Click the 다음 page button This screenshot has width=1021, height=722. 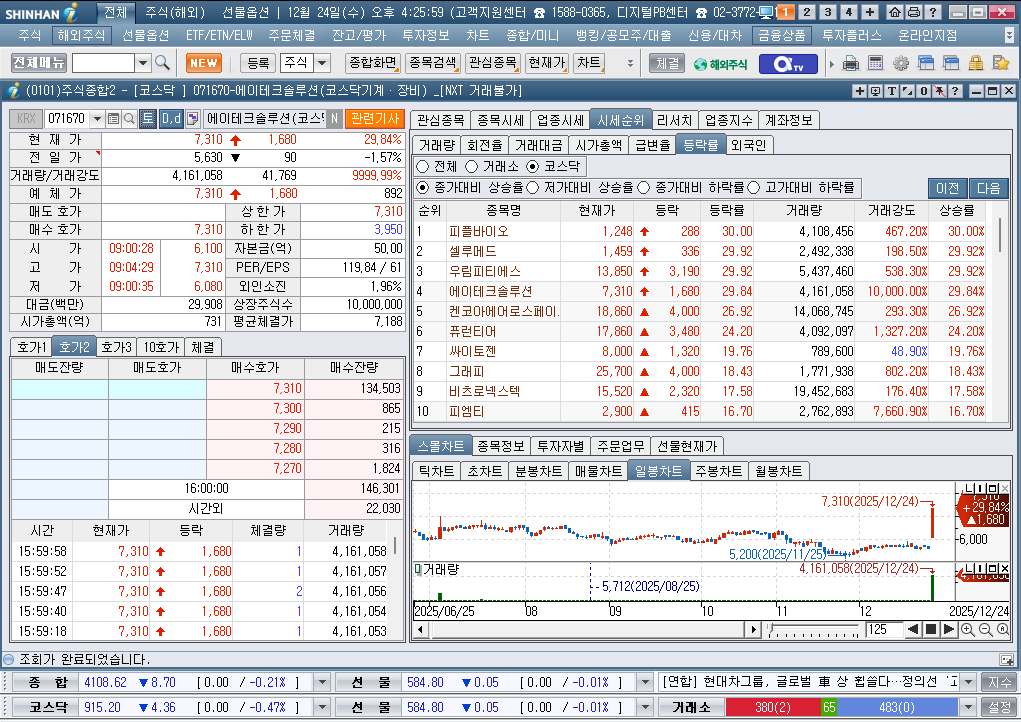[x=988, y=188]
